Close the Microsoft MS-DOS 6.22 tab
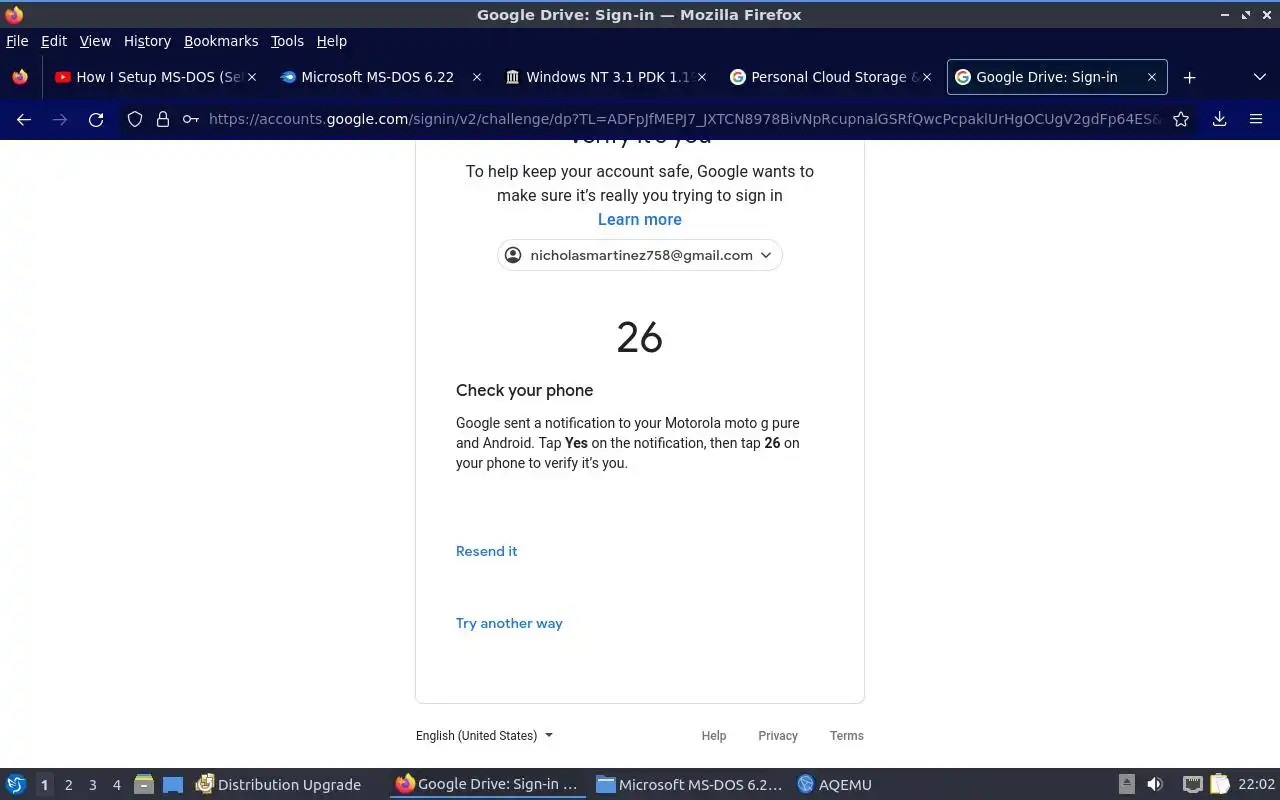1280x800 pixels. tap(477, 77)
